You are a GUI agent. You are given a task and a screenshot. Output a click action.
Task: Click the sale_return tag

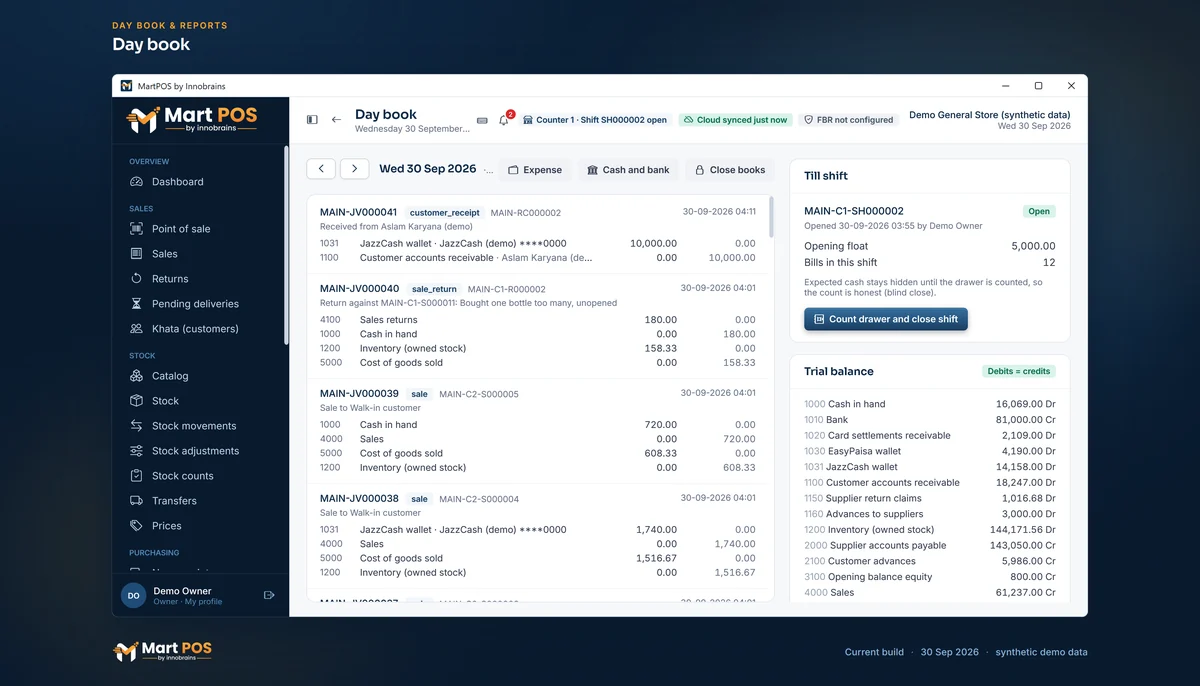click(434, 289)
